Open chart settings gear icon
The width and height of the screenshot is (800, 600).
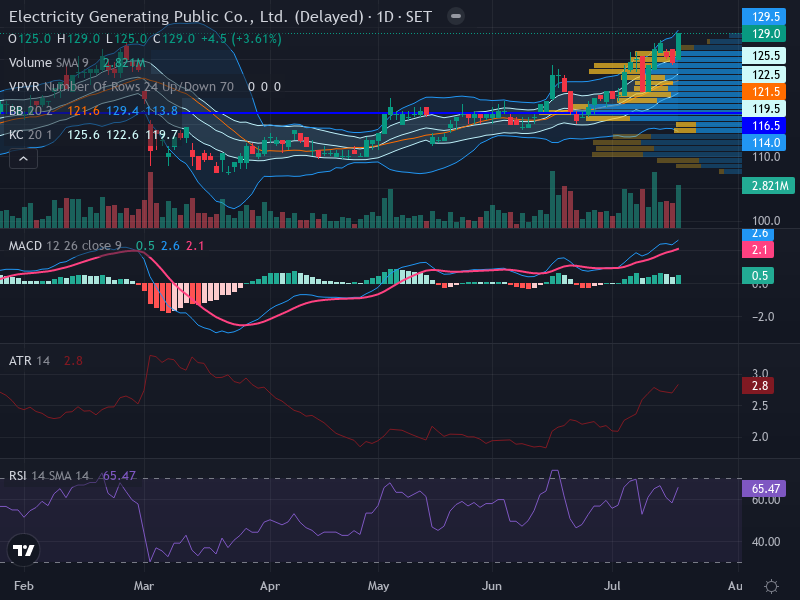(771, 586)
